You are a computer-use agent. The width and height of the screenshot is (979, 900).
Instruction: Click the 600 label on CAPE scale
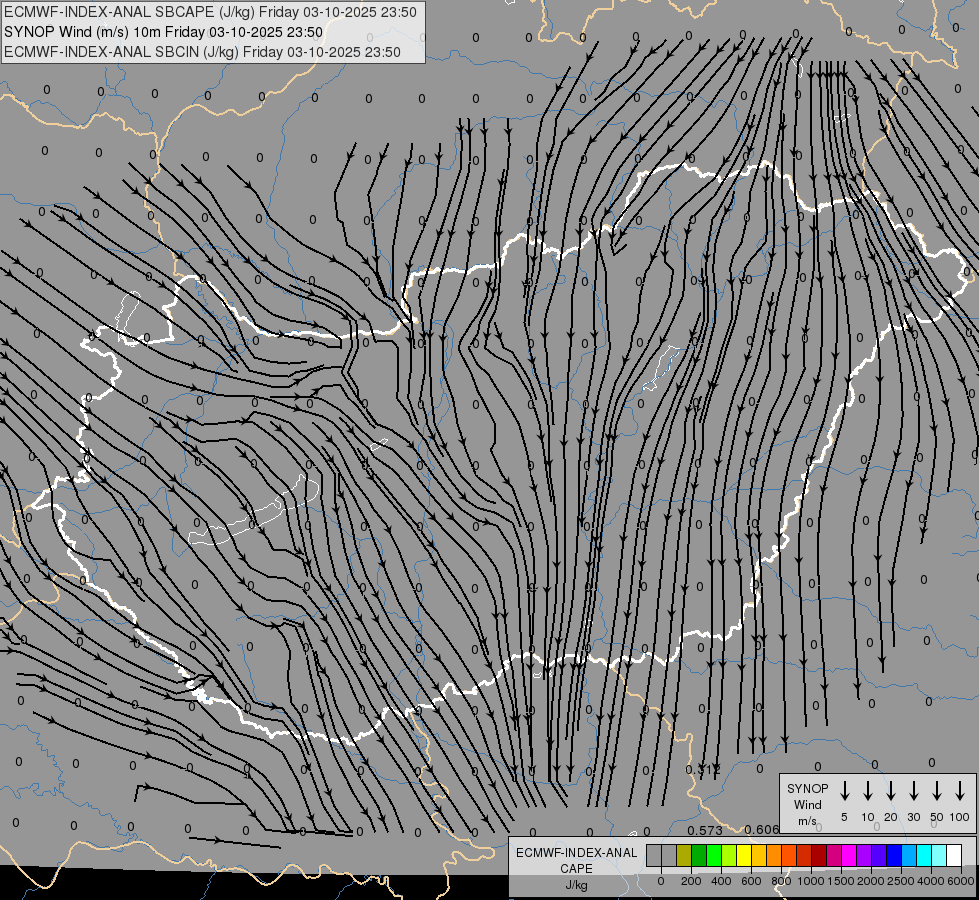coord(751,881)
